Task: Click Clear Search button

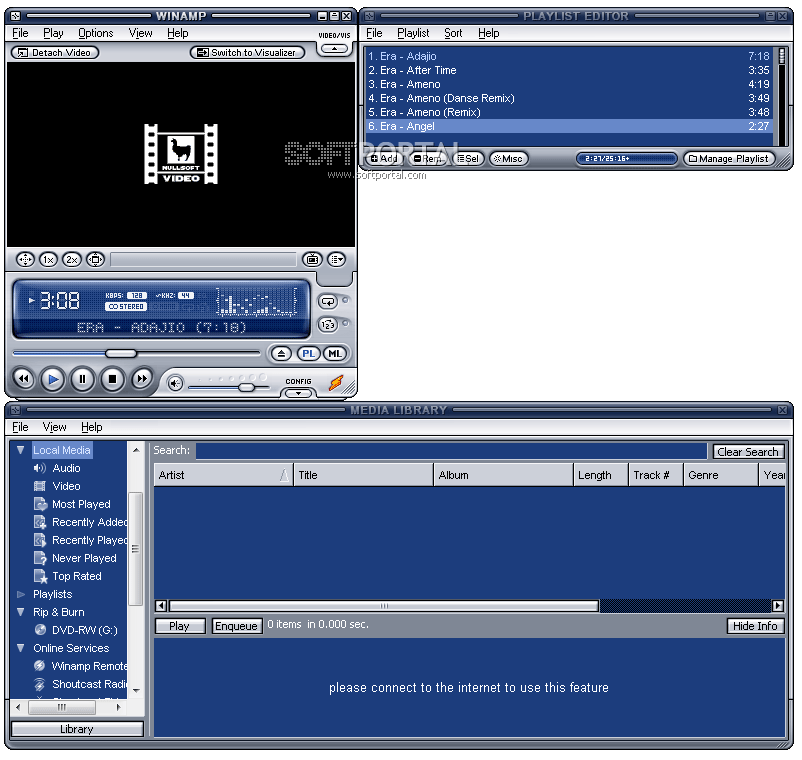Action: tap(748, 452)
